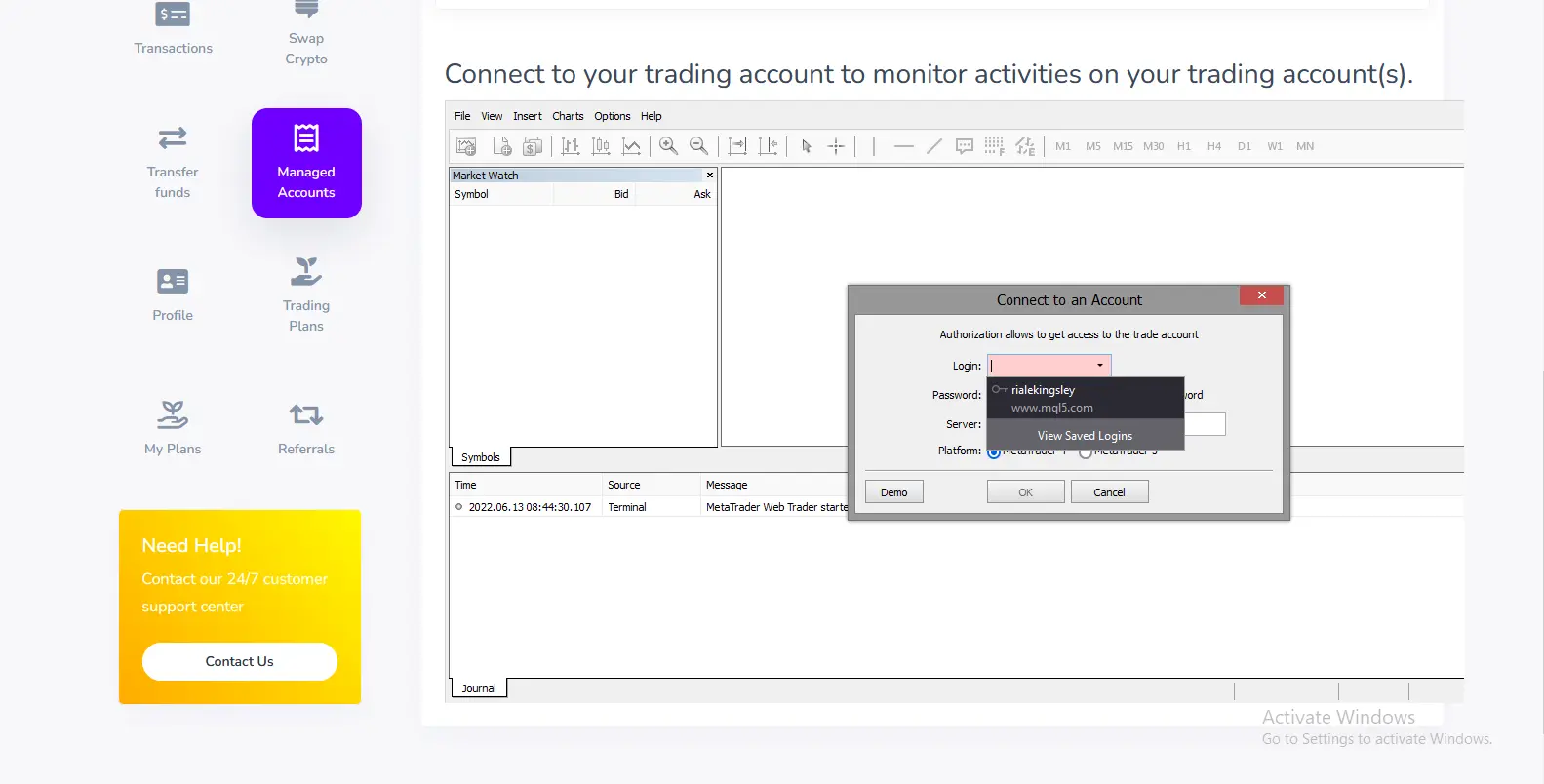
Task: Click the new chart toolbar icon
Action: [x=466, y=146]
